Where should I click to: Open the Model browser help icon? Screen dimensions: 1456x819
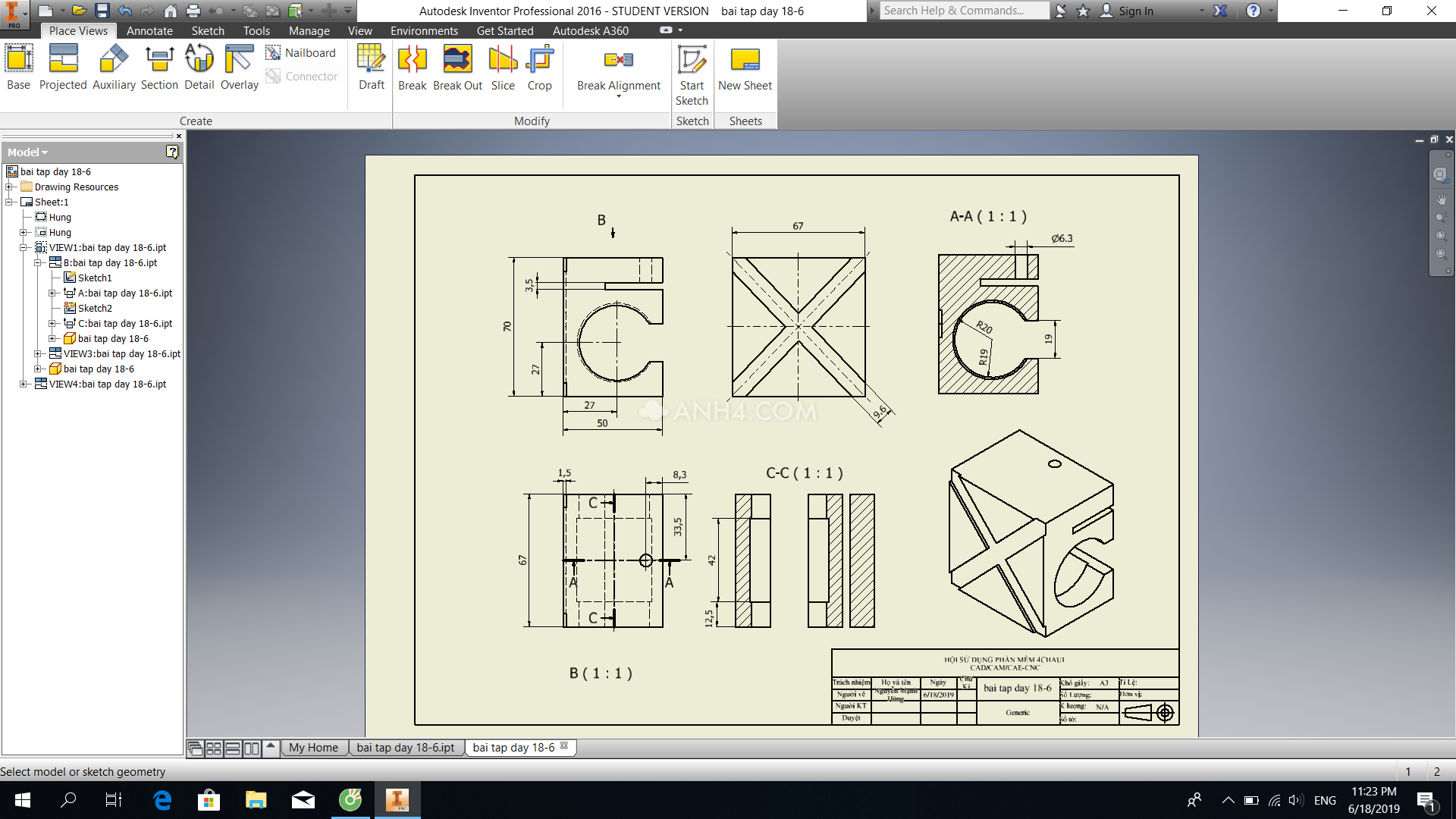[x=172, y=152]
